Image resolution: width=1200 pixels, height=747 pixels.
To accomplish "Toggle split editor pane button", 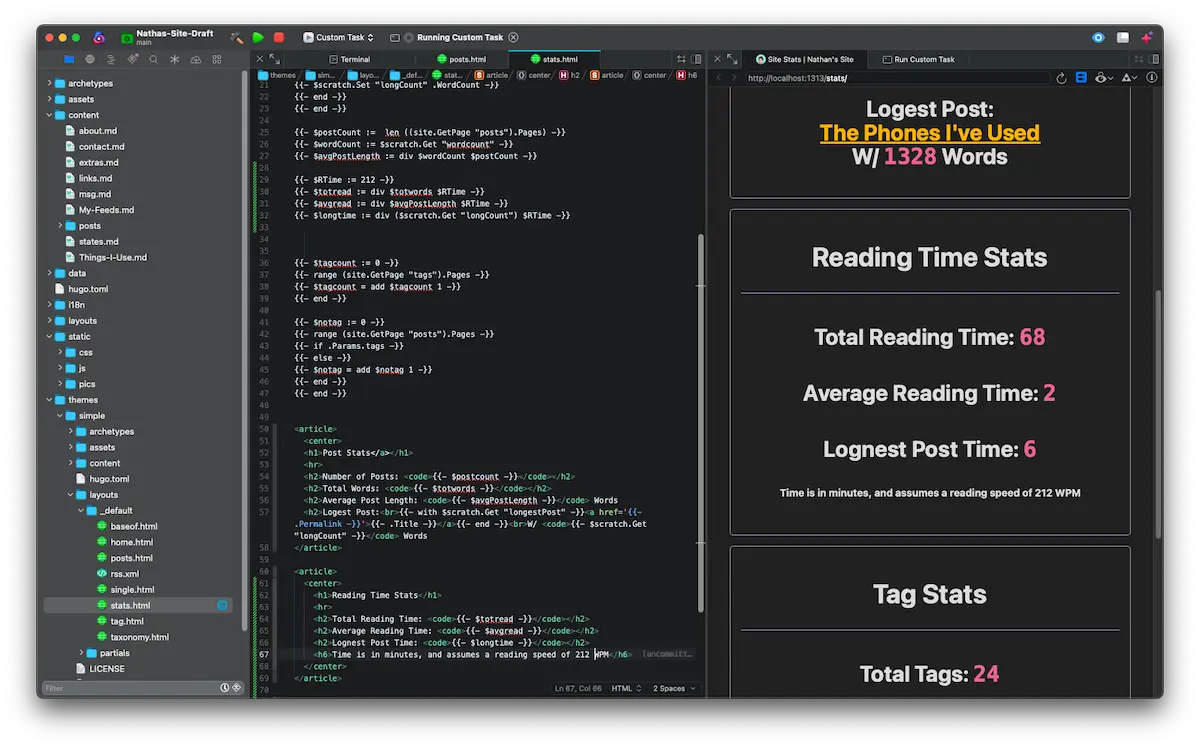I will 697,59.
